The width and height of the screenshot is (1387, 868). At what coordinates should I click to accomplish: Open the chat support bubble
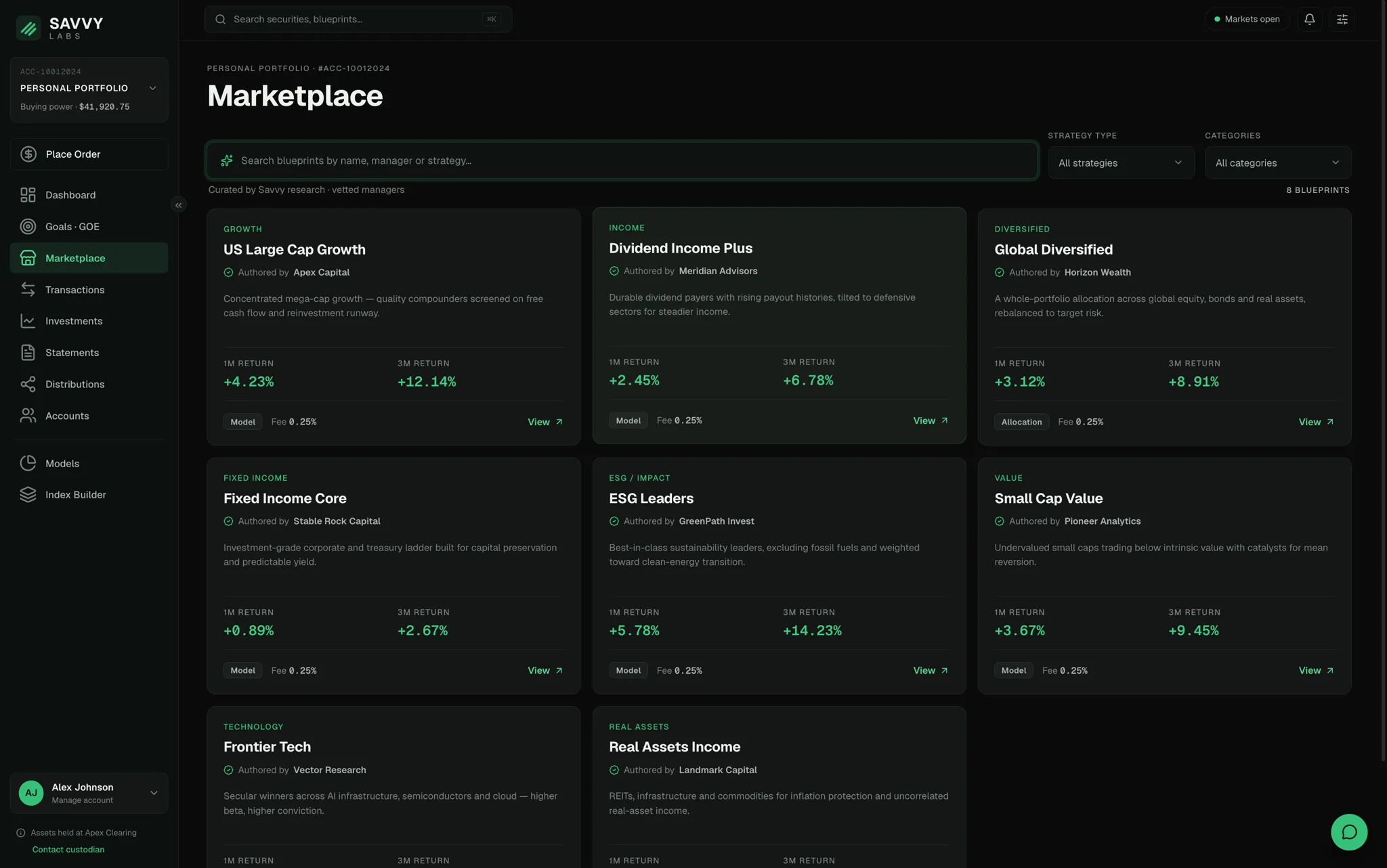(x=1348, y=832)
